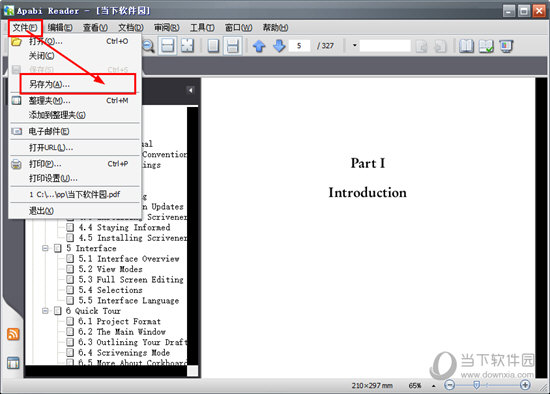Screen dimensions: 550x394
Task: Open zoom percent arrow next to 65%
Action: pos(434,386)
